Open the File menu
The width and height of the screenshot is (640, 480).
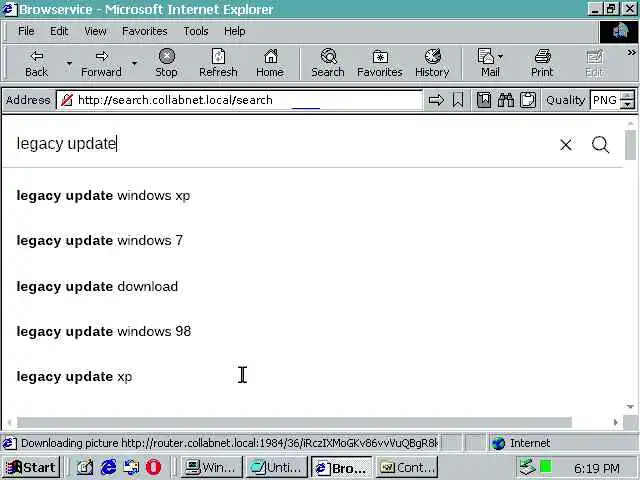[x=26, y=31]
